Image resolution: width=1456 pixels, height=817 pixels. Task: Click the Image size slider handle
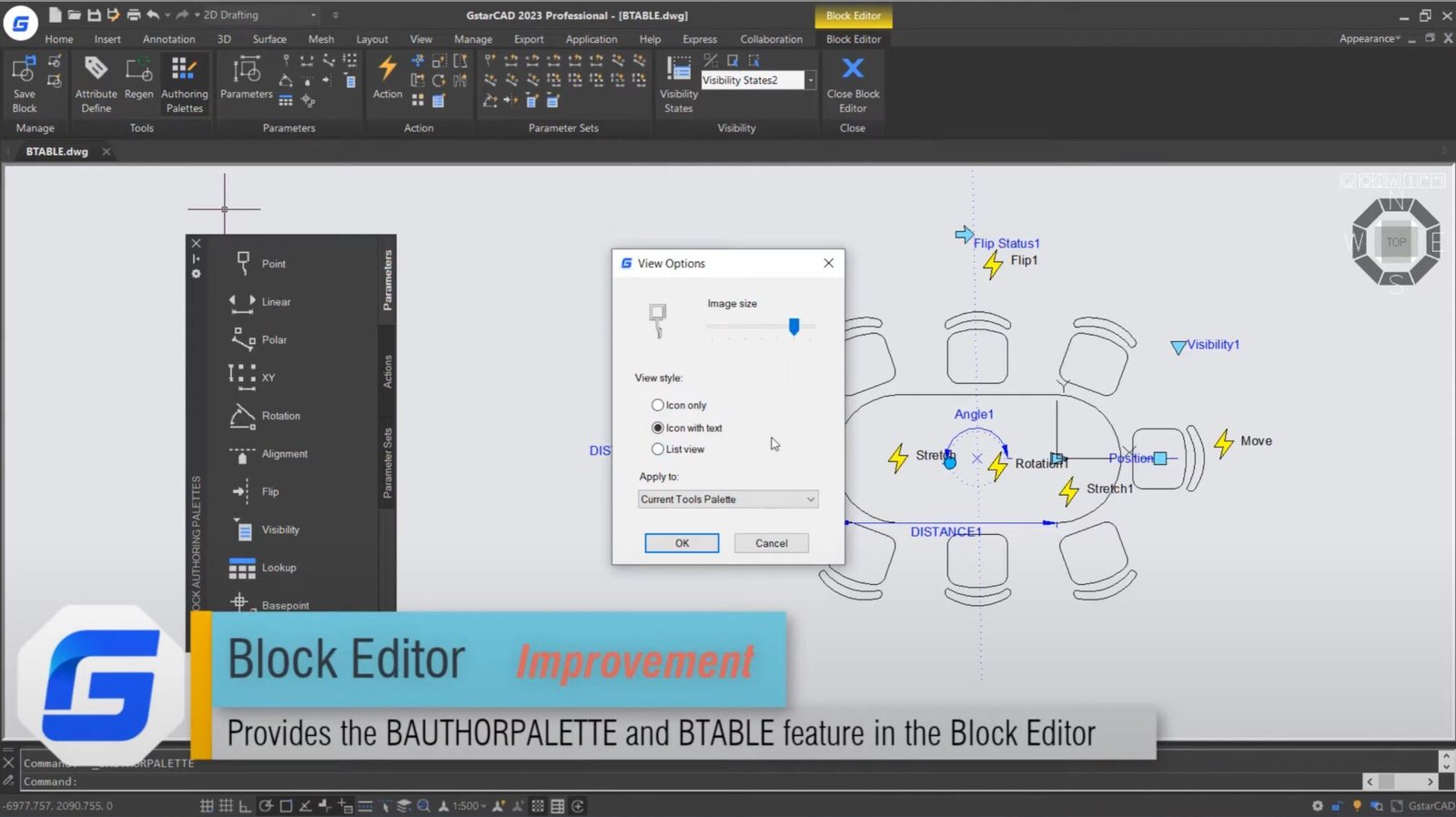[x=794, y=326]
